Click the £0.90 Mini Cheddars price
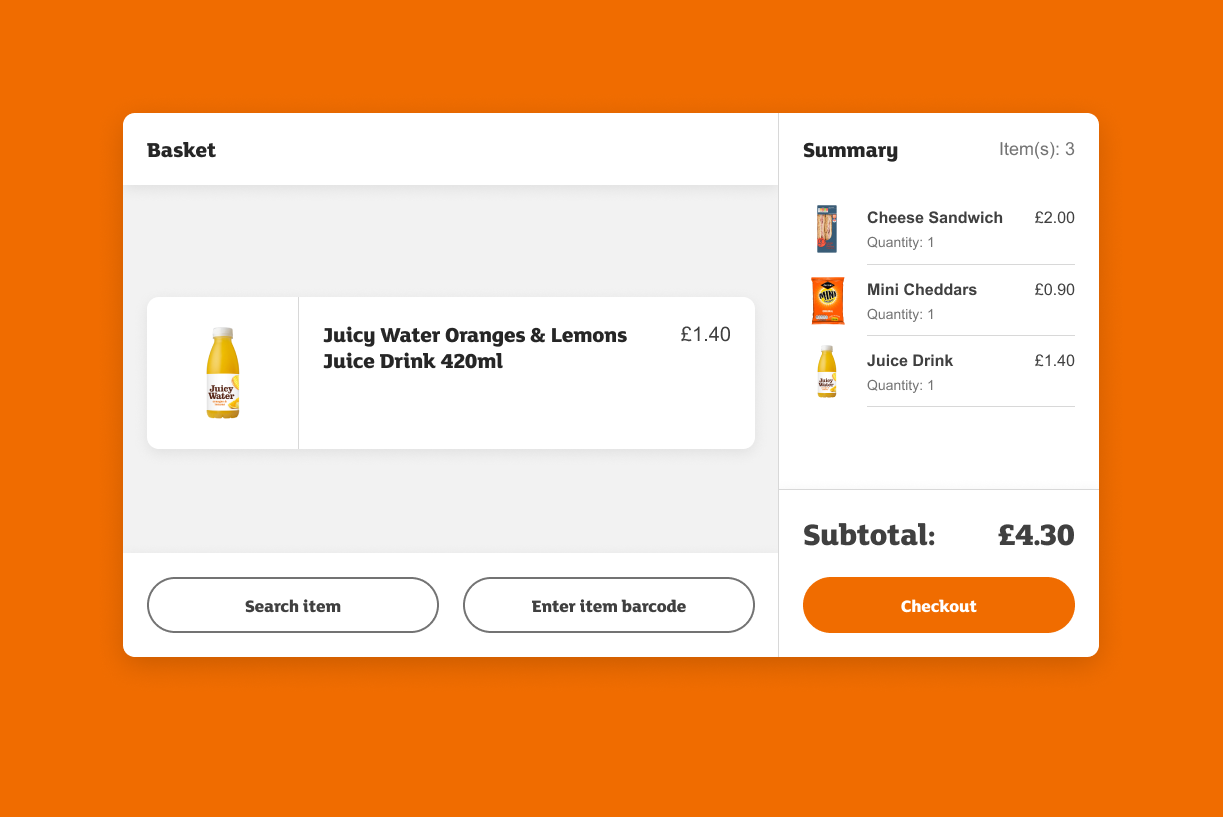 (x=1055, y=290)
